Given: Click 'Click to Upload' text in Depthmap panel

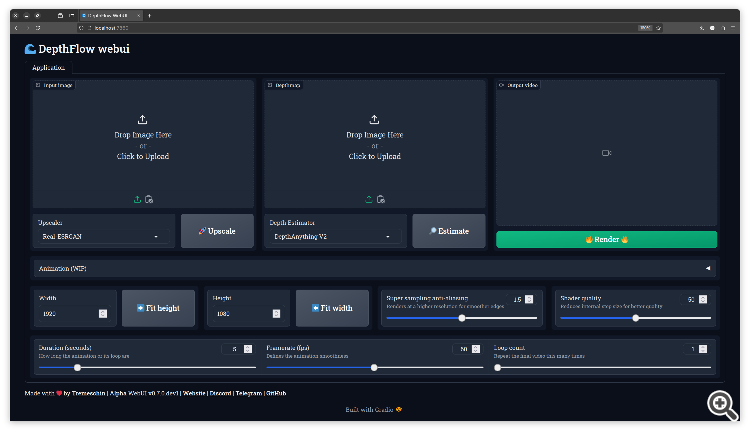Looking at the screenshot, I should tap(375, 156).
